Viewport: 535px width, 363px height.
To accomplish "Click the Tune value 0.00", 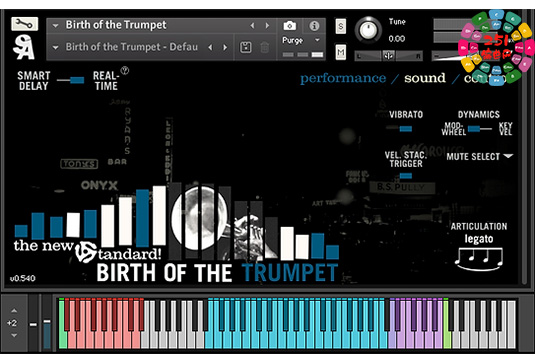I will click(397, 39).
